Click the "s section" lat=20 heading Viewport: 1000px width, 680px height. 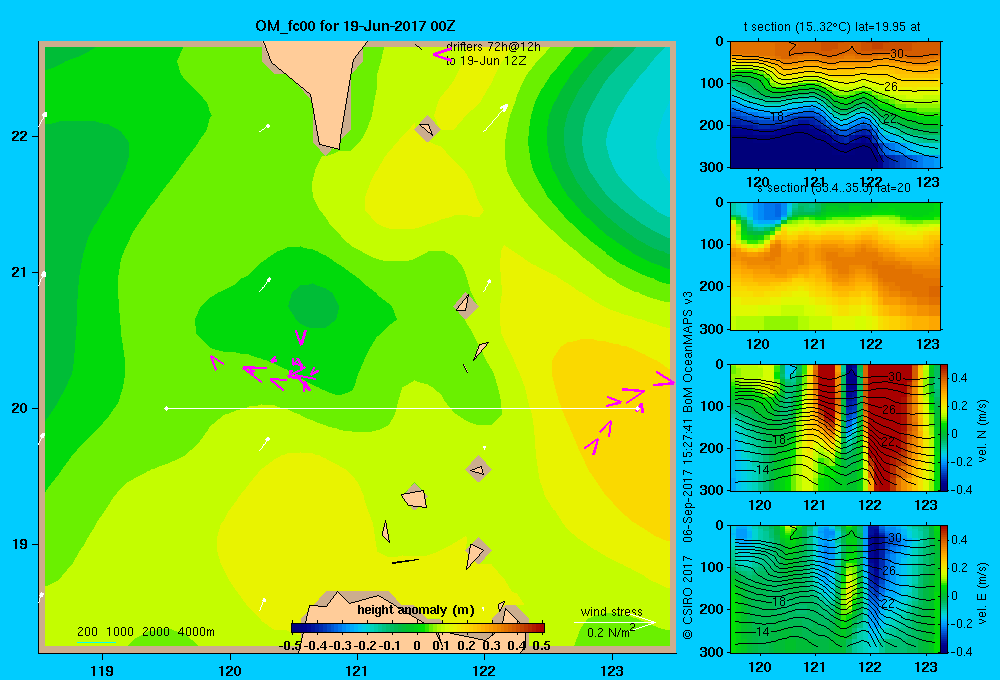pyautogui.click(x=834, y=188)
